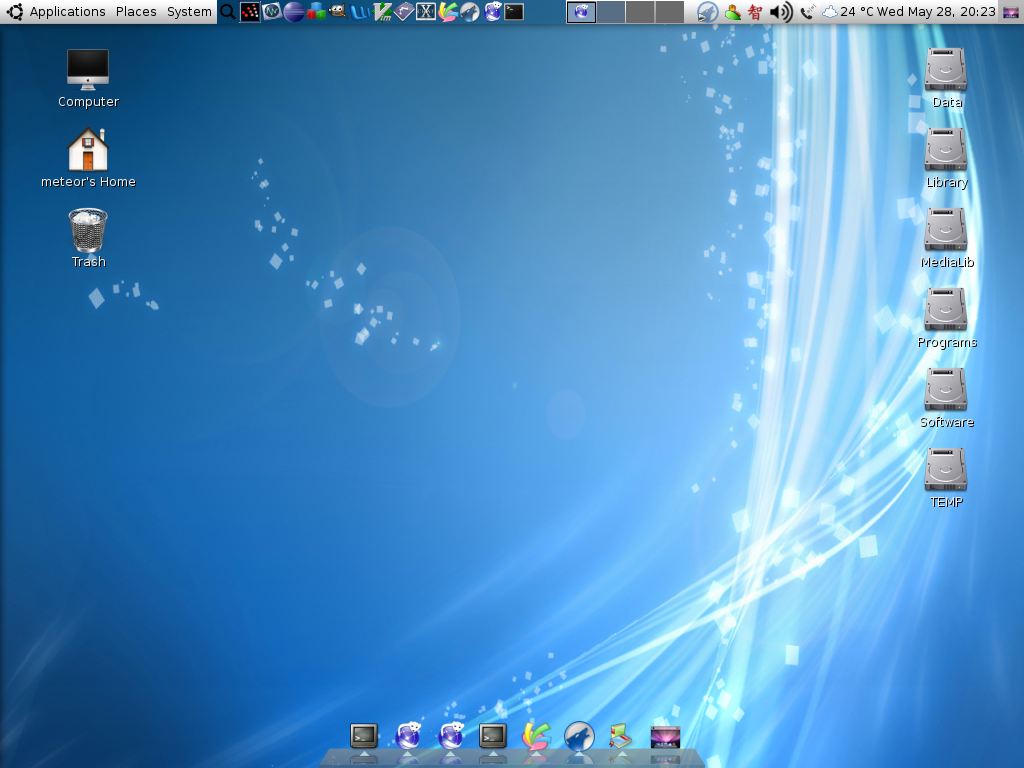
Task: Launch Eclipse from the top panel
Action: coord(294,12)
